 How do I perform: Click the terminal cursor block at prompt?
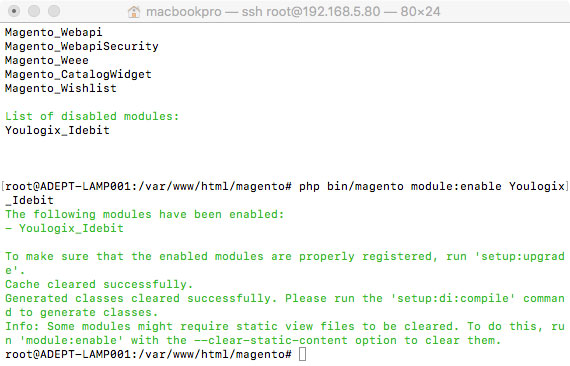[x=302, y=354]
